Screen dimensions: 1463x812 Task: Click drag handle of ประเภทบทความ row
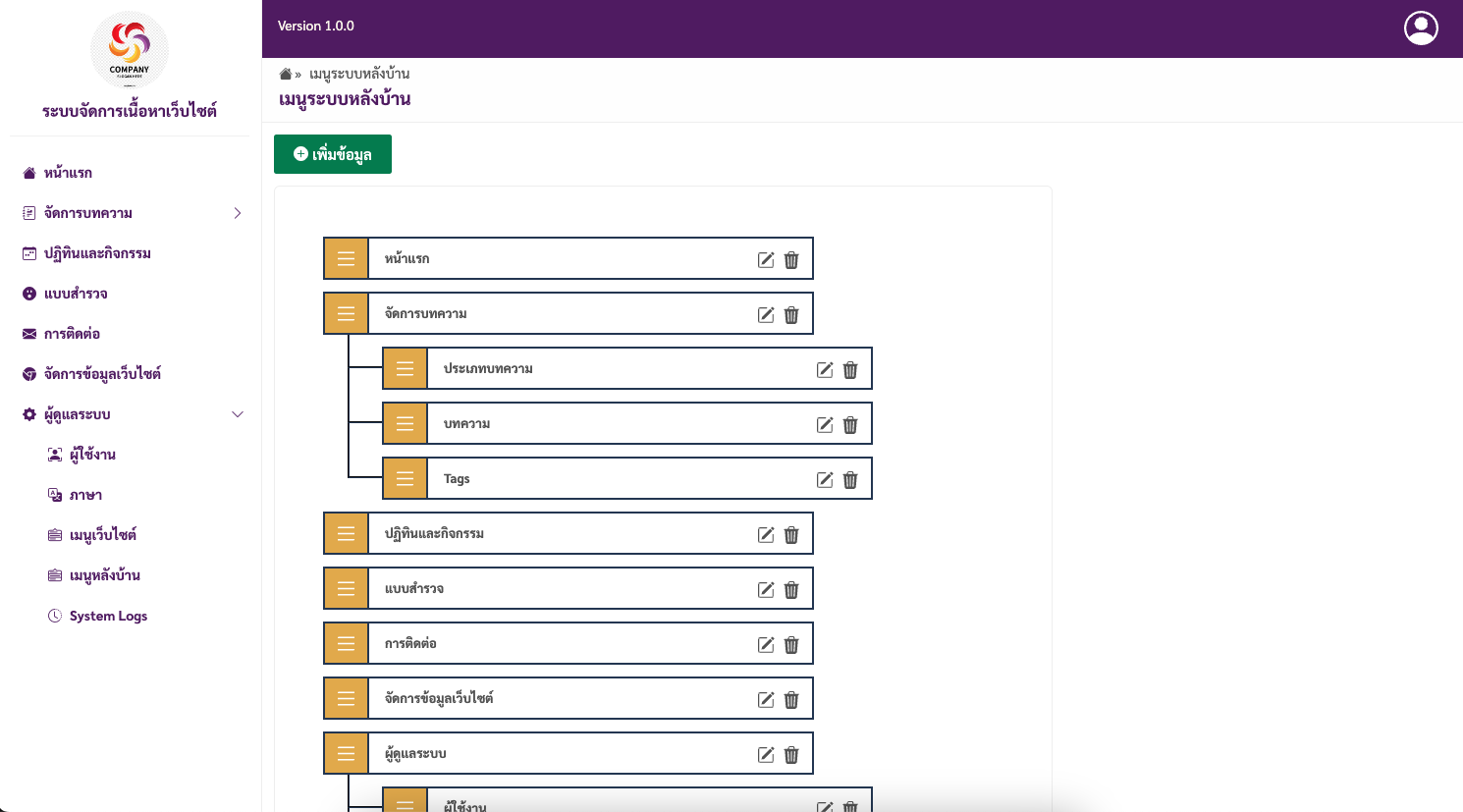coord(405,368)
